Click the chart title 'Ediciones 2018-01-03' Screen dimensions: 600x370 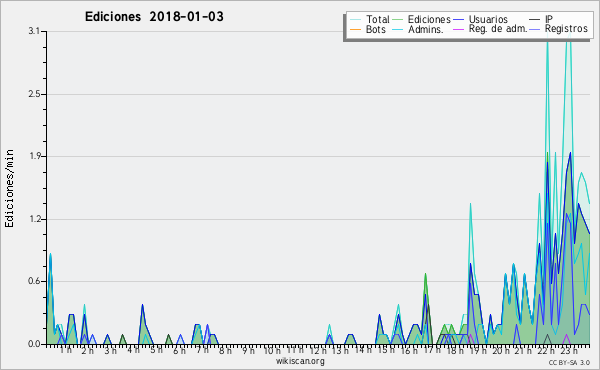pos(154,17)
